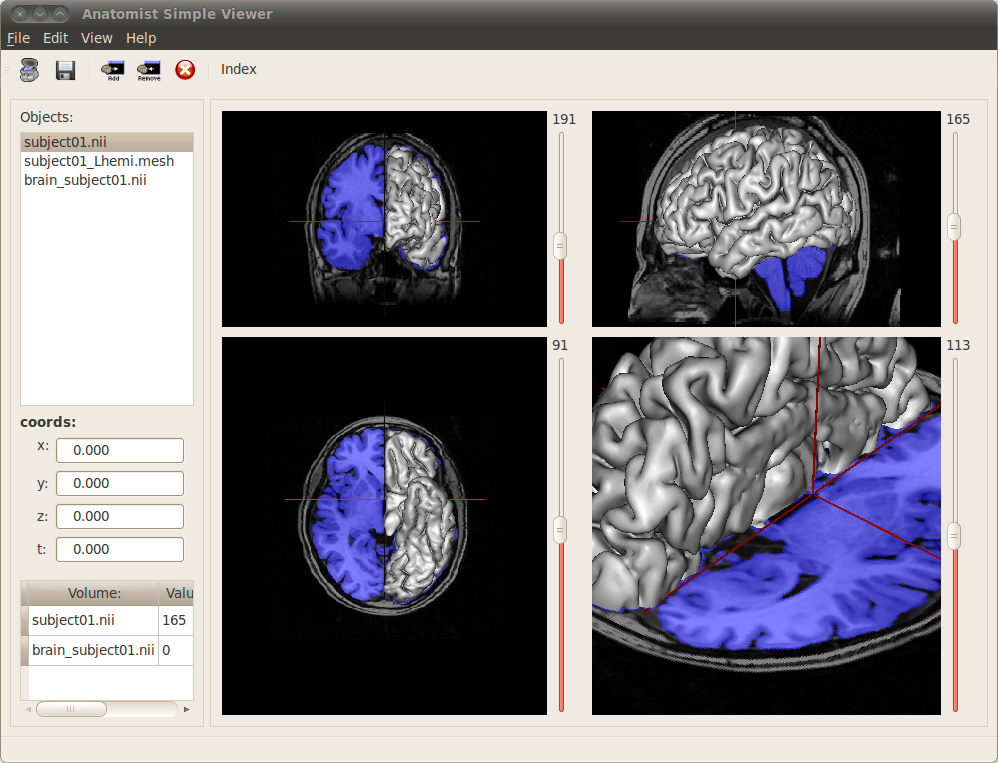Click the Add window toolbar icon
The image size is (998, 763).
112,68
